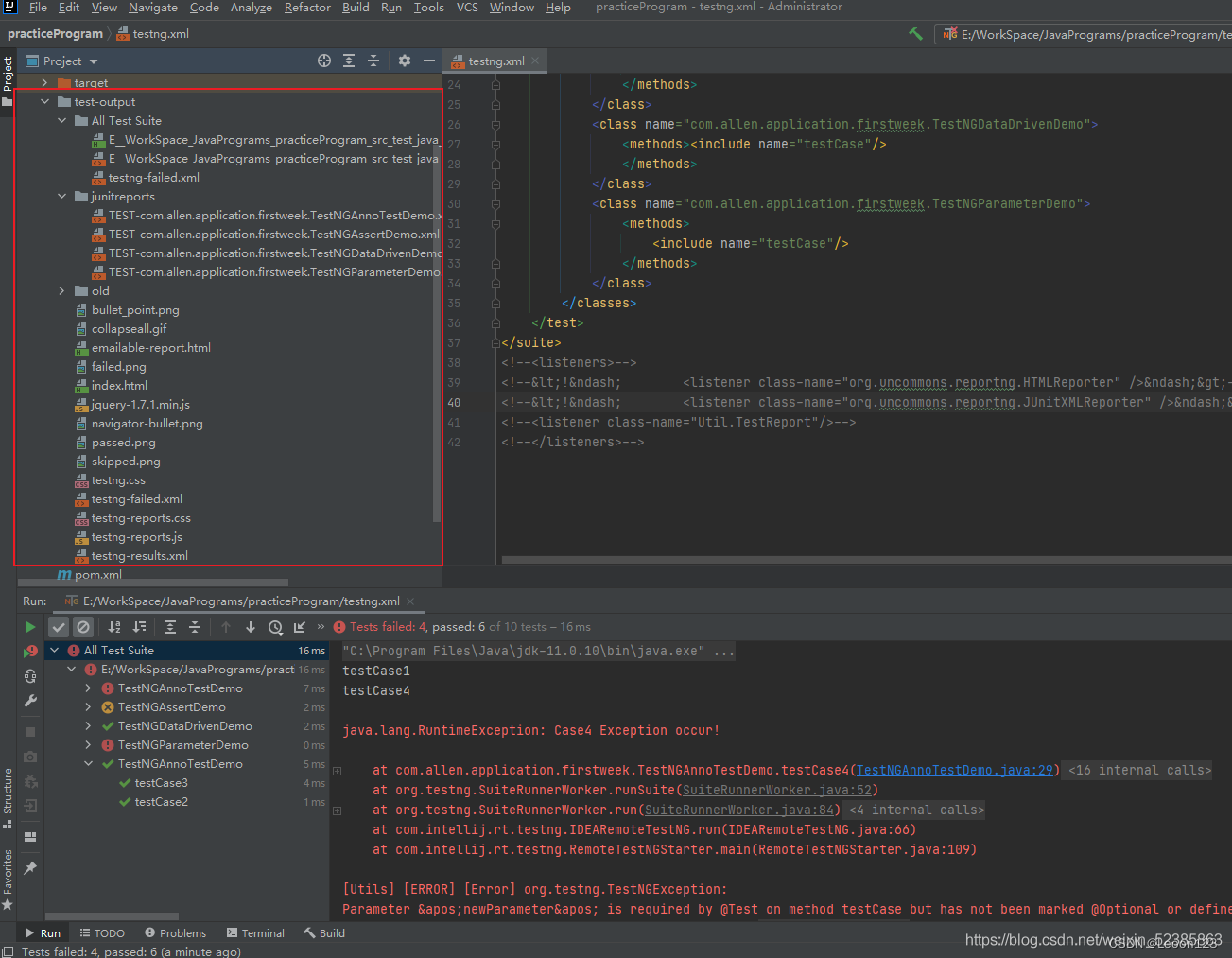
Task: Select testng-results.xml file
Action: (139, 556)
